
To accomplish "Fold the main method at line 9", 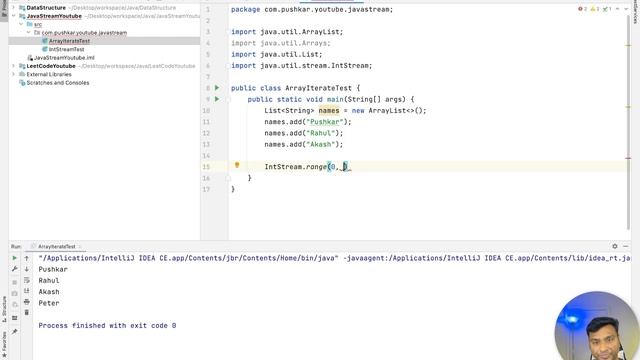I will (228, 99).
